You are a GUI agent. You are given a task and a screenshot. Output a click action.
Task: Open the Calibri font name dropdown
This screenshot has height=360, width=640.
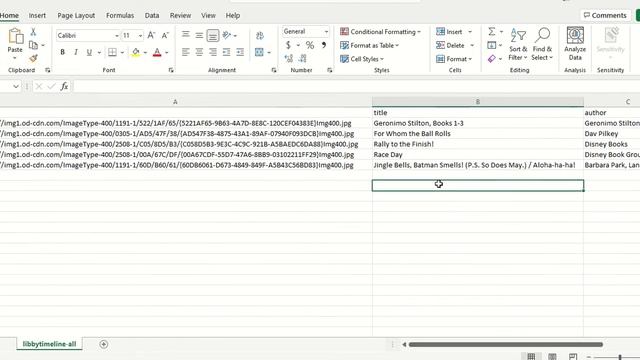(117, 36)
